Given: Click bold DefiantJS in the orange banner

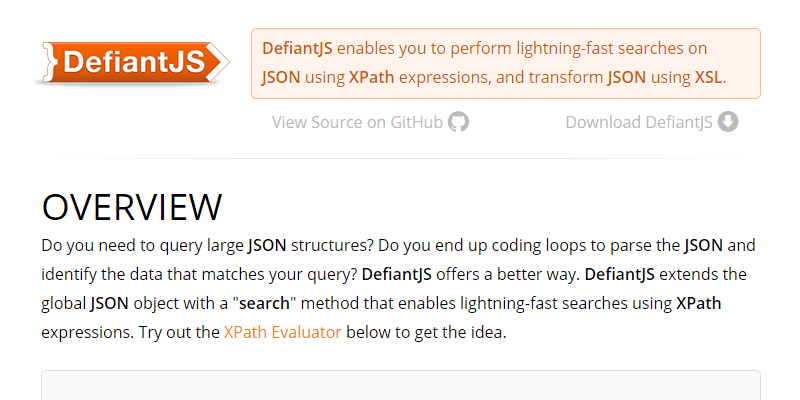Looking at the screenshot, I should pyautogui.click(x=297, y=48).
